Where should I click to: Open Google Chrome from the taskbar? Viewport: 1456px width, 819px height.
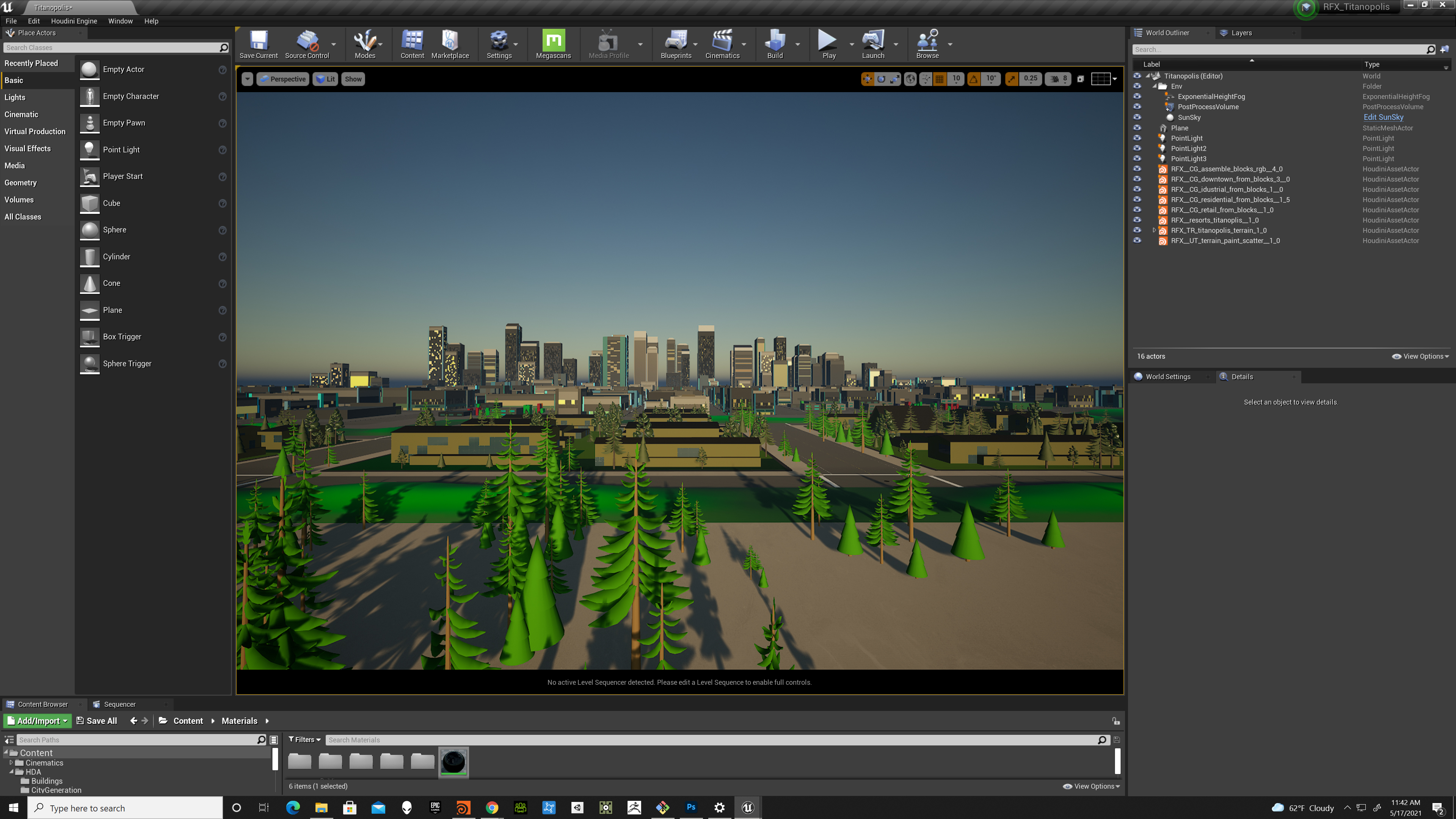(492, 808)
